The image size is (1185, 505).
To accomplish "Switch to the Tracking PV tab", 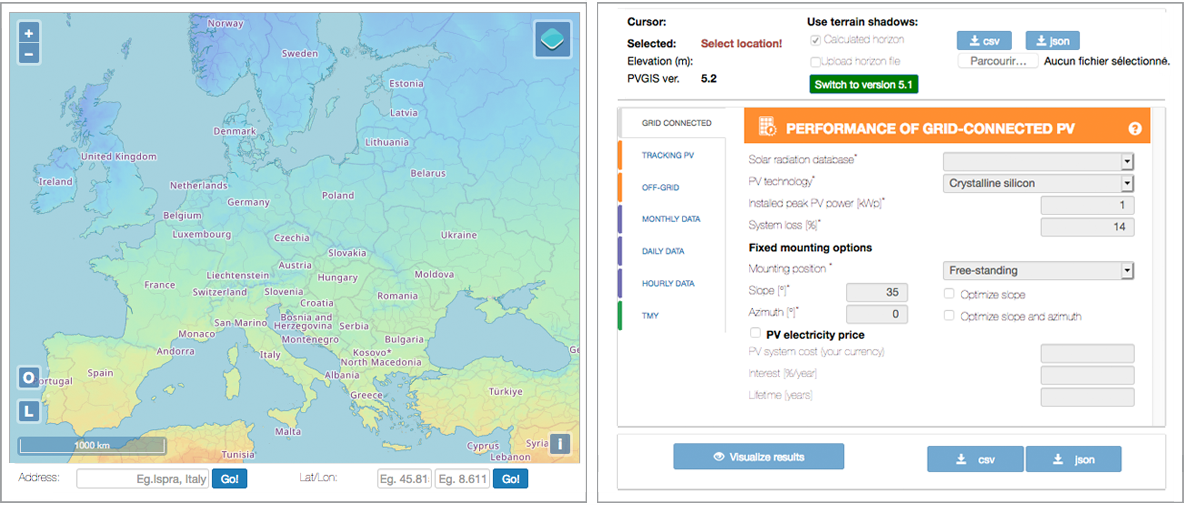I will click(668, 155).
